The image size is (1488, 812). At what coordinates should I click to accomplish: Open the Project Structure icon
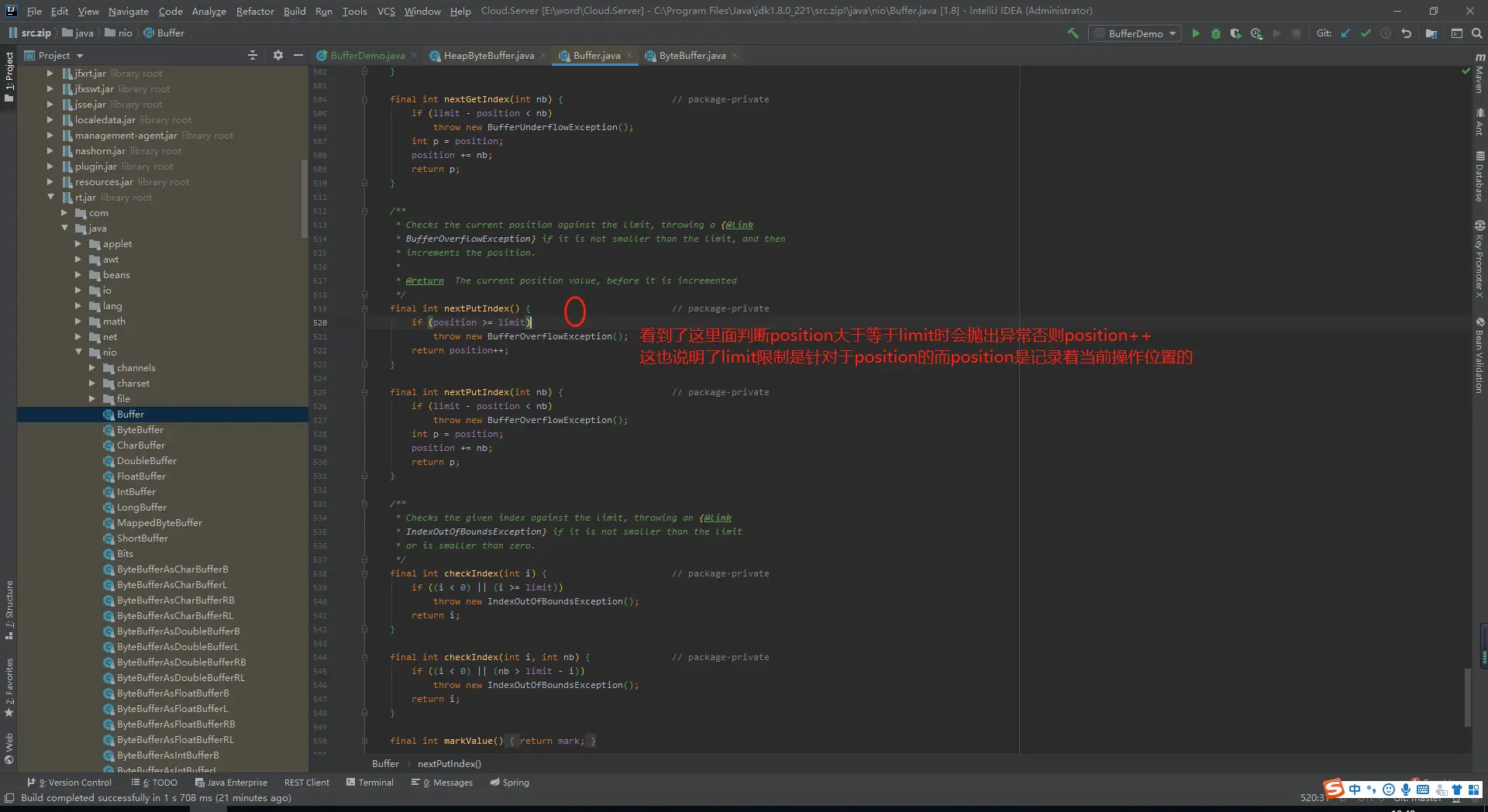click(1431, 33)
